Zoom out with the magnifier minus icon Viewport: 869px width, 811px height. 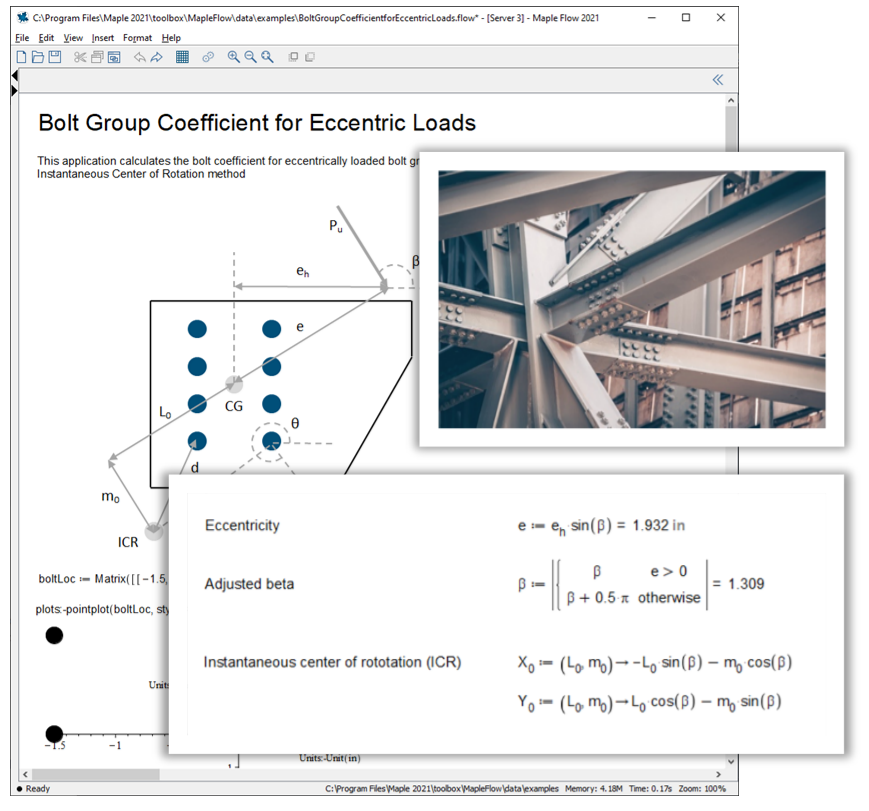pos(250,57)
